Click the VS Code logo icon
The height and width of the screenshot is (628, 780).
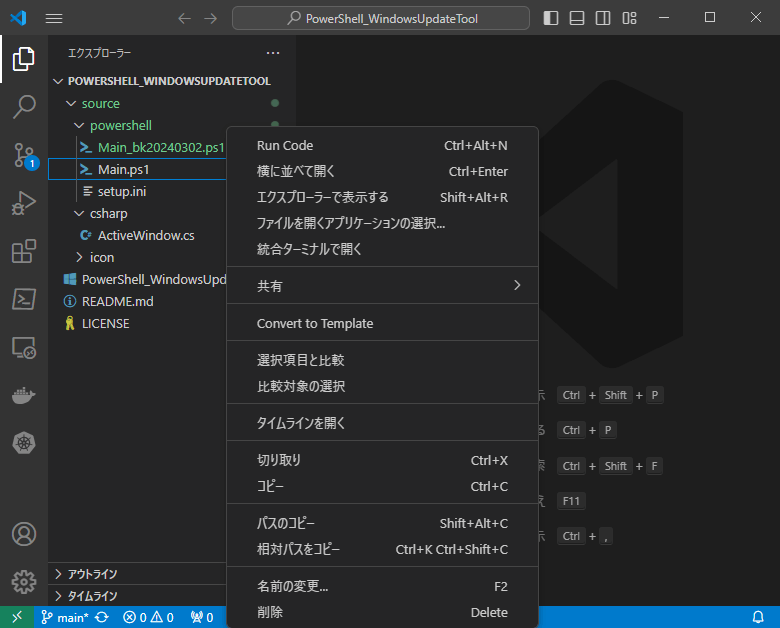tap(18, 18)
